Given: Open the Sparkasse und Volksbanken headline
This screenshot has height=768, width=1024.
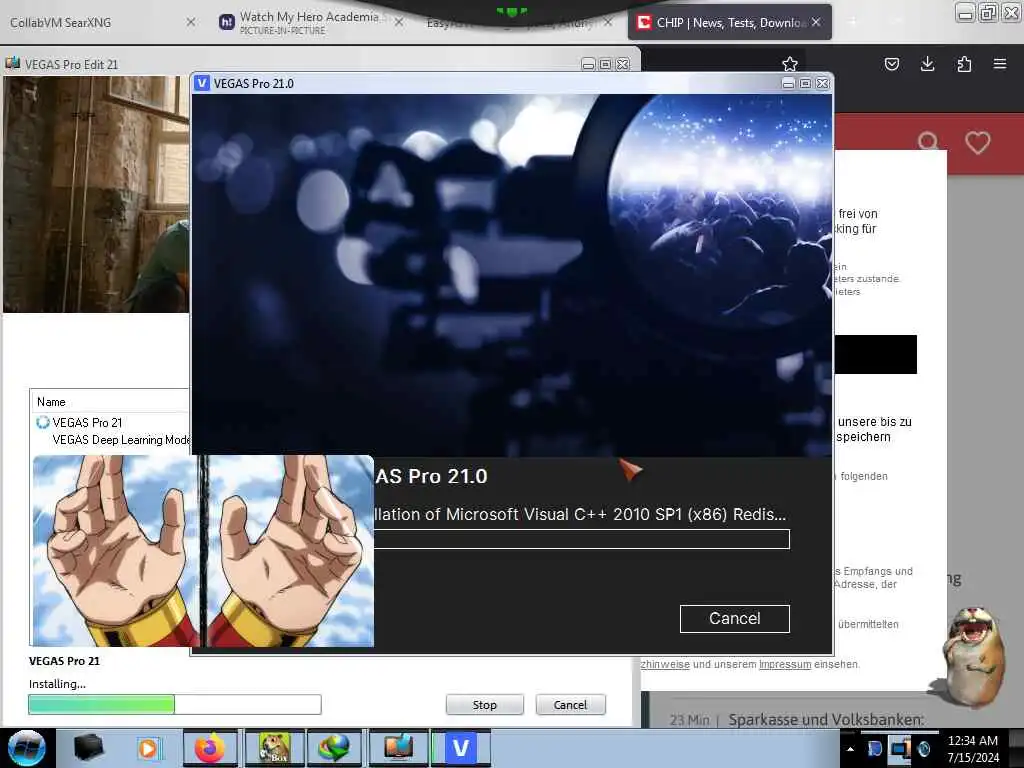Looking at the screenshot, I should 826,720.
